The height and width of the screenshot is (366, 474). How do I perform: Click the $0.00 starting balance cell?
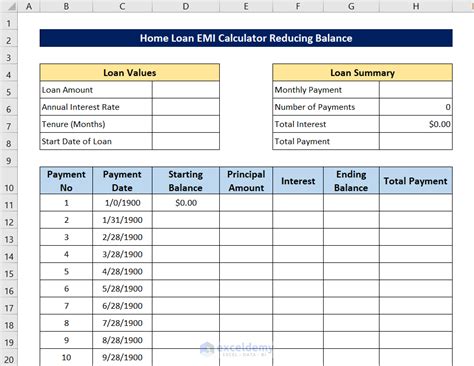pos(186,203)
